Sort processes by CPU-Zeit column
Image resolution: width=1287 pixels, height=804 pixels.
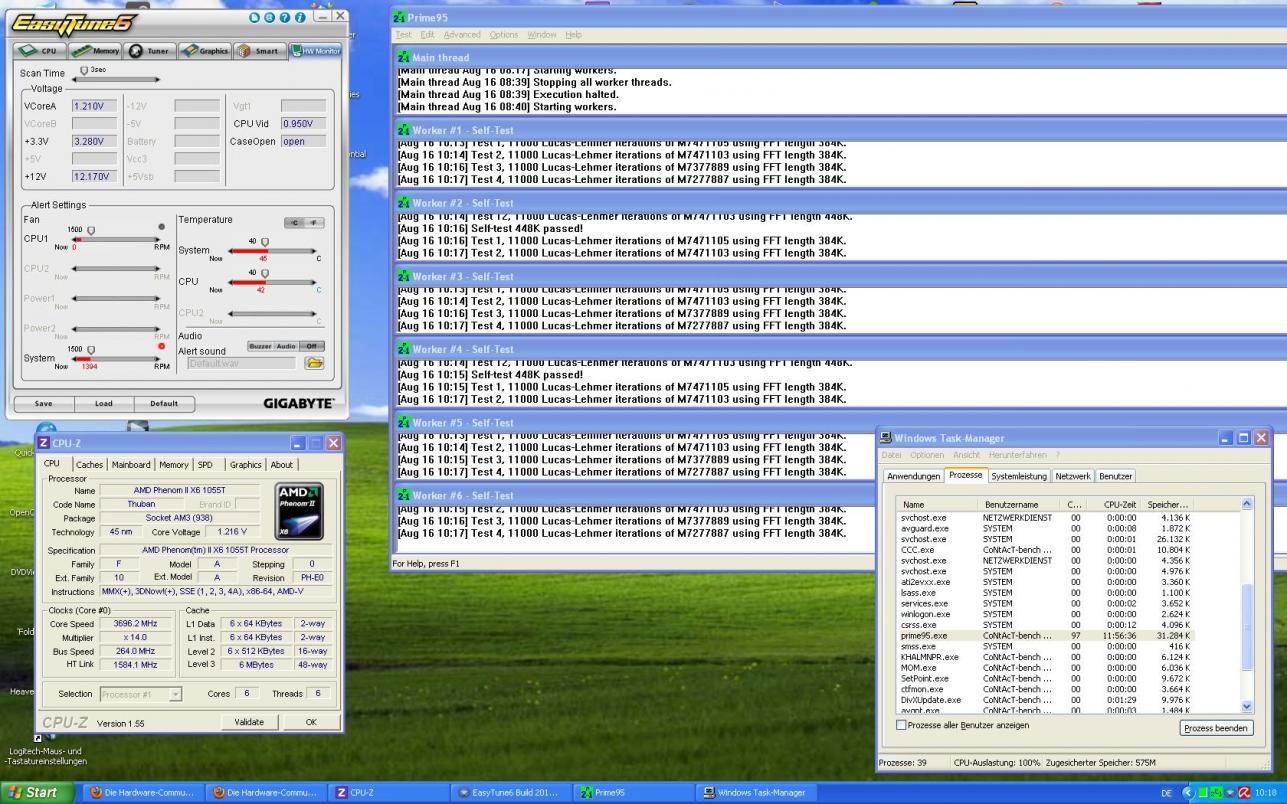click(1119, 505)
